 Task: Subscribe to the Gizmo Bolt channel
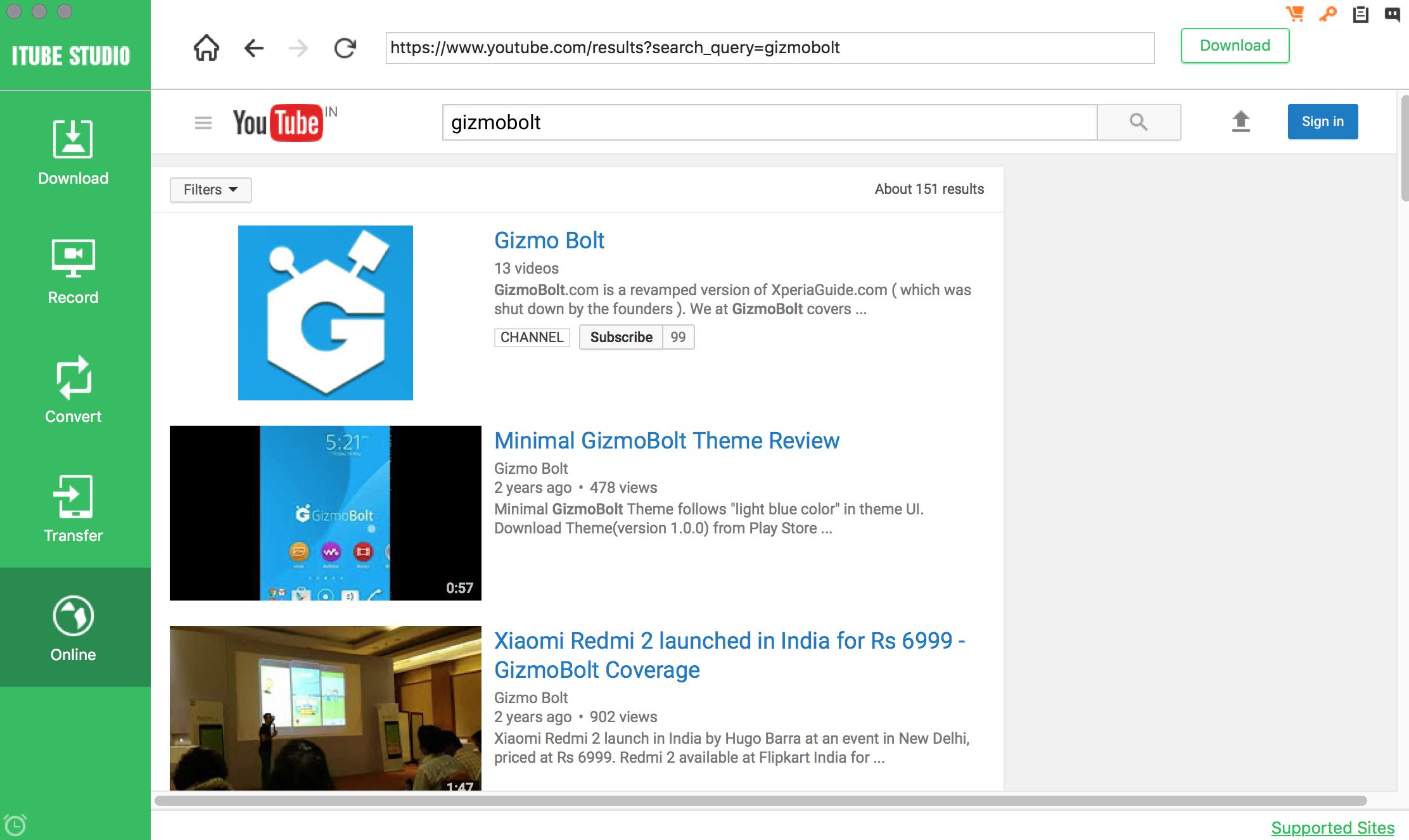tap(621, 337)
